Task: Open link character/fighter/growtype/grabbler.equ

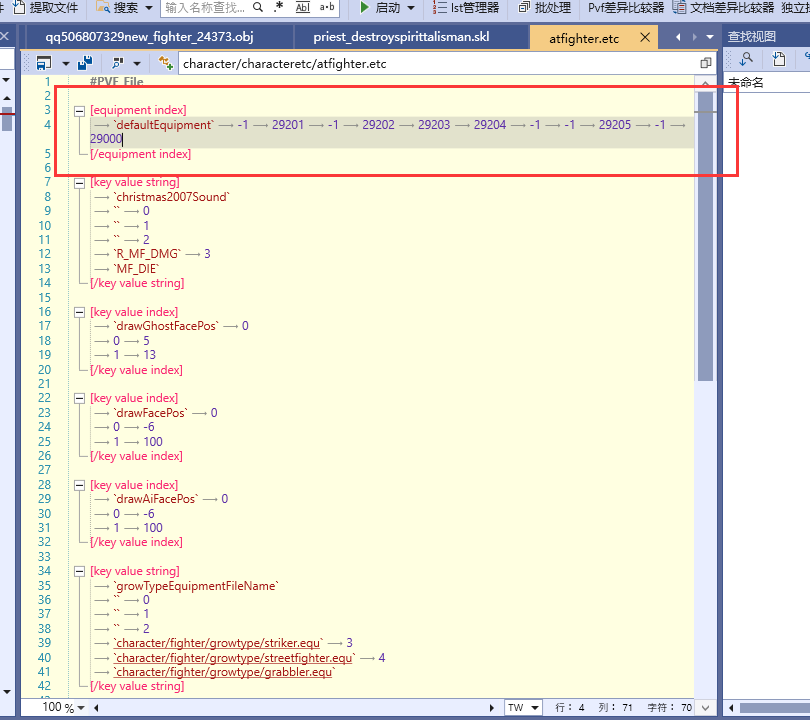Action: click(x=224, y=672)
